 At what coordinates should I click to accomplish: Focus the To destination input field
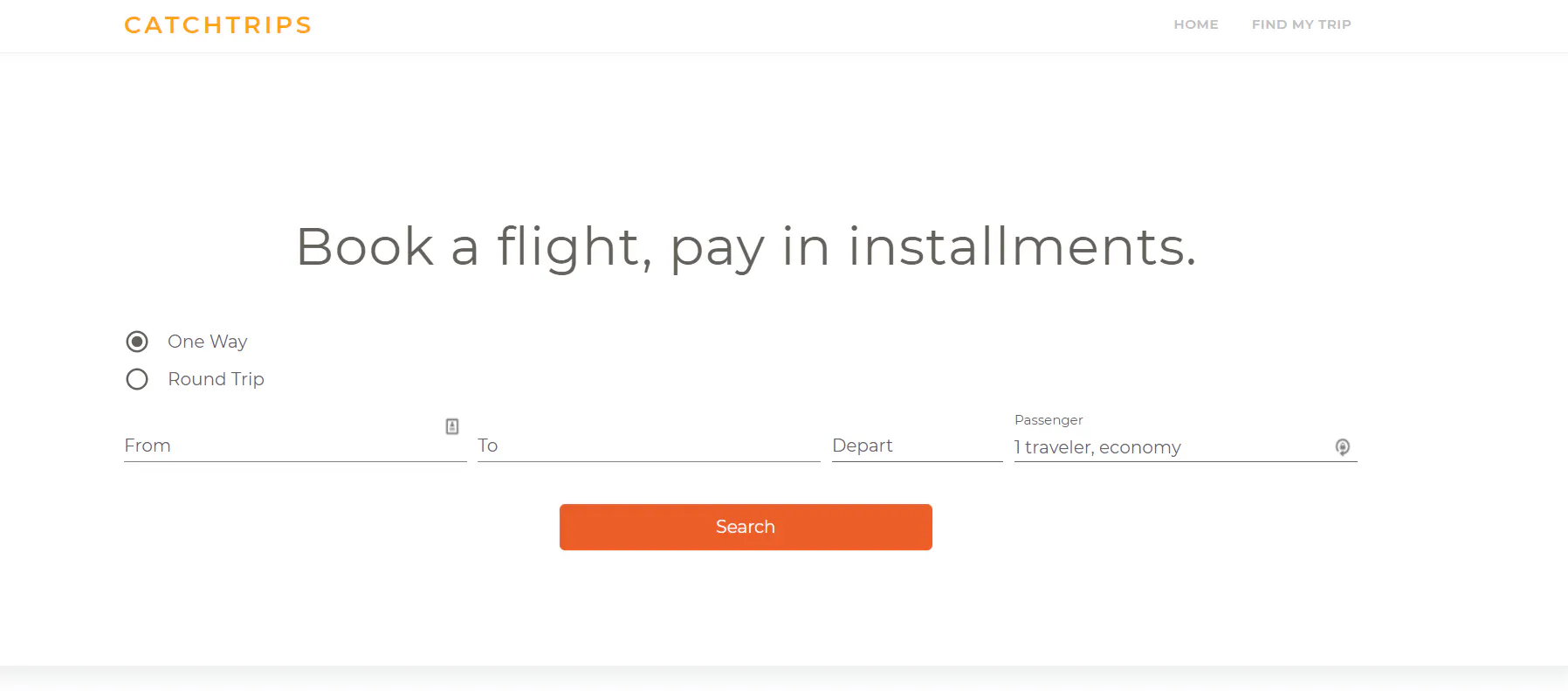[649, 446]
